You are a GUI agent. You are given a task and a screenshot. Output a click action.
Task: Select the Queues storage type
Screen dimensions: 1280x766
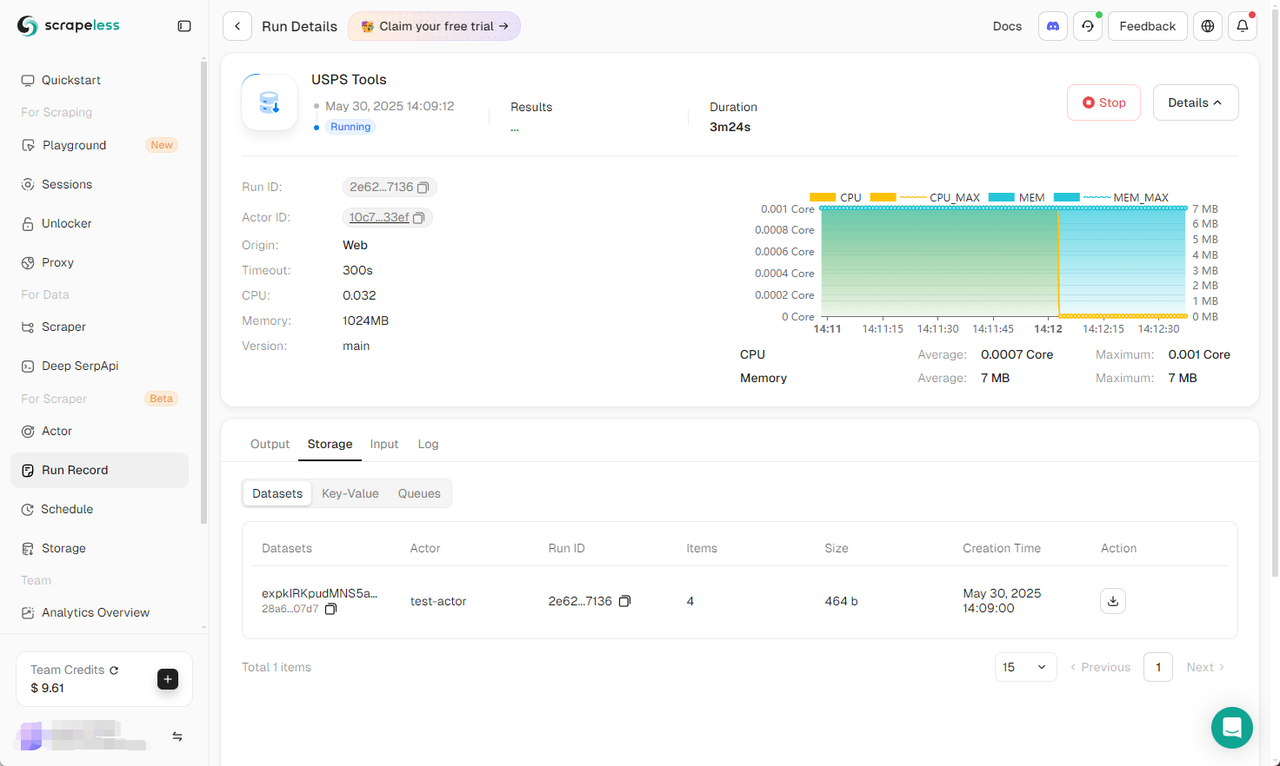(419, 493)
